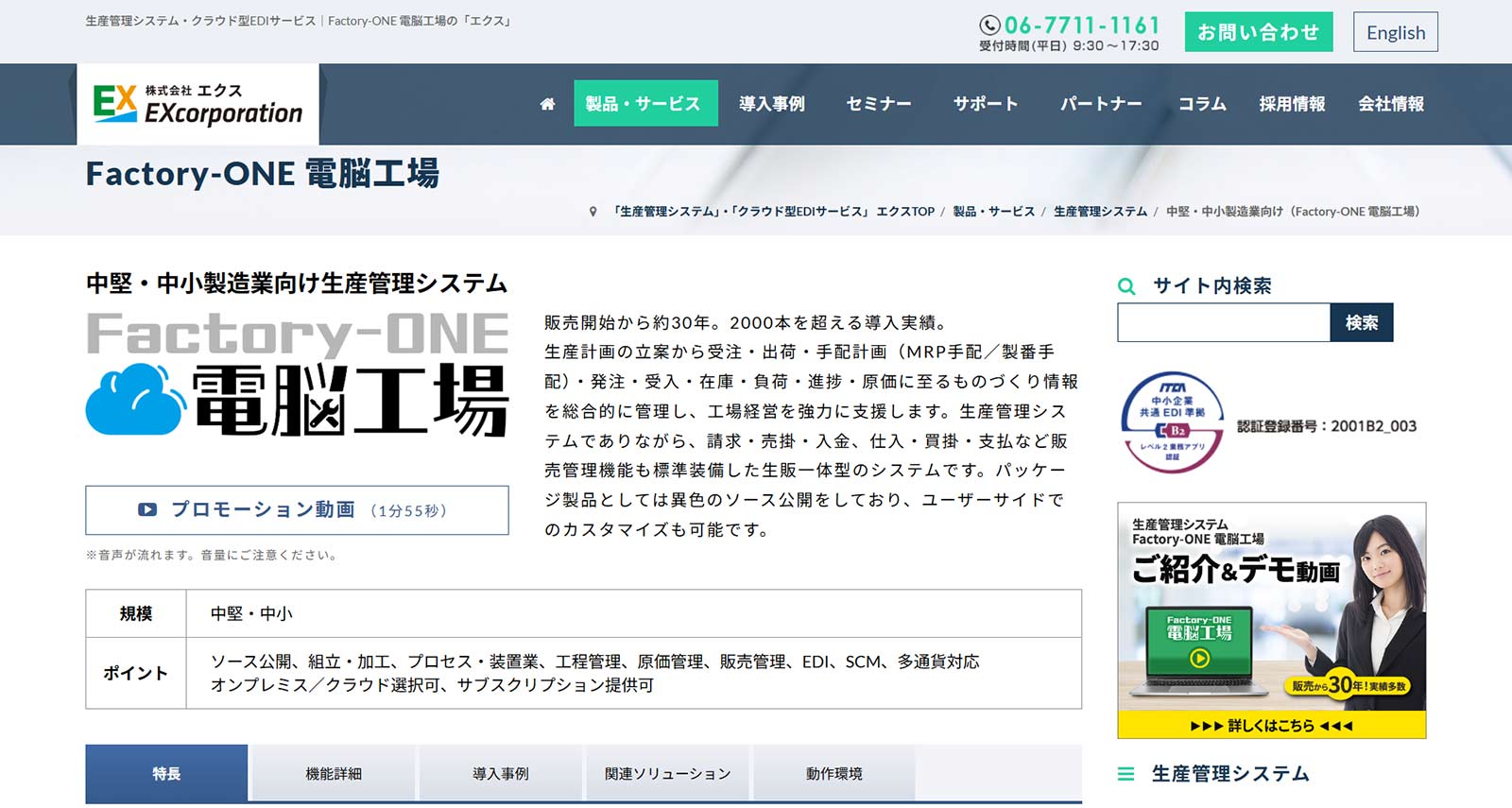
Task: Click the 生産管理システム sidebar heading
Action: pos(1230,774)
